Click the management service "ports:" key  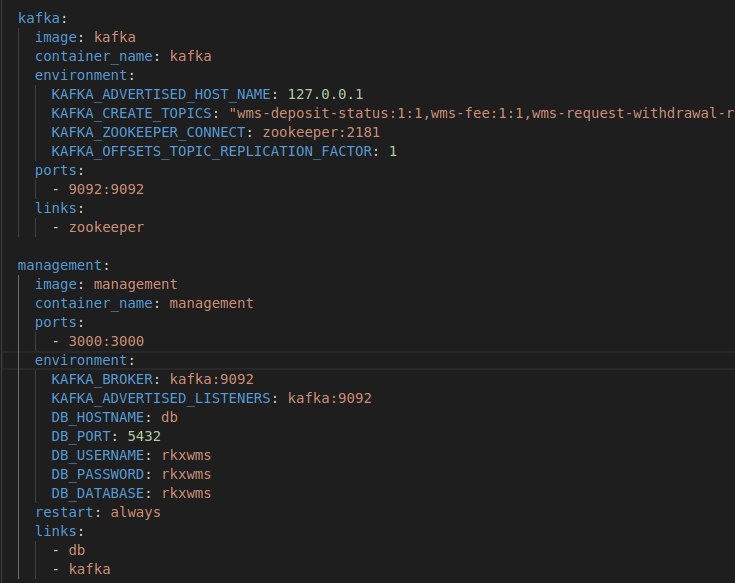click(x=59, y=322)
